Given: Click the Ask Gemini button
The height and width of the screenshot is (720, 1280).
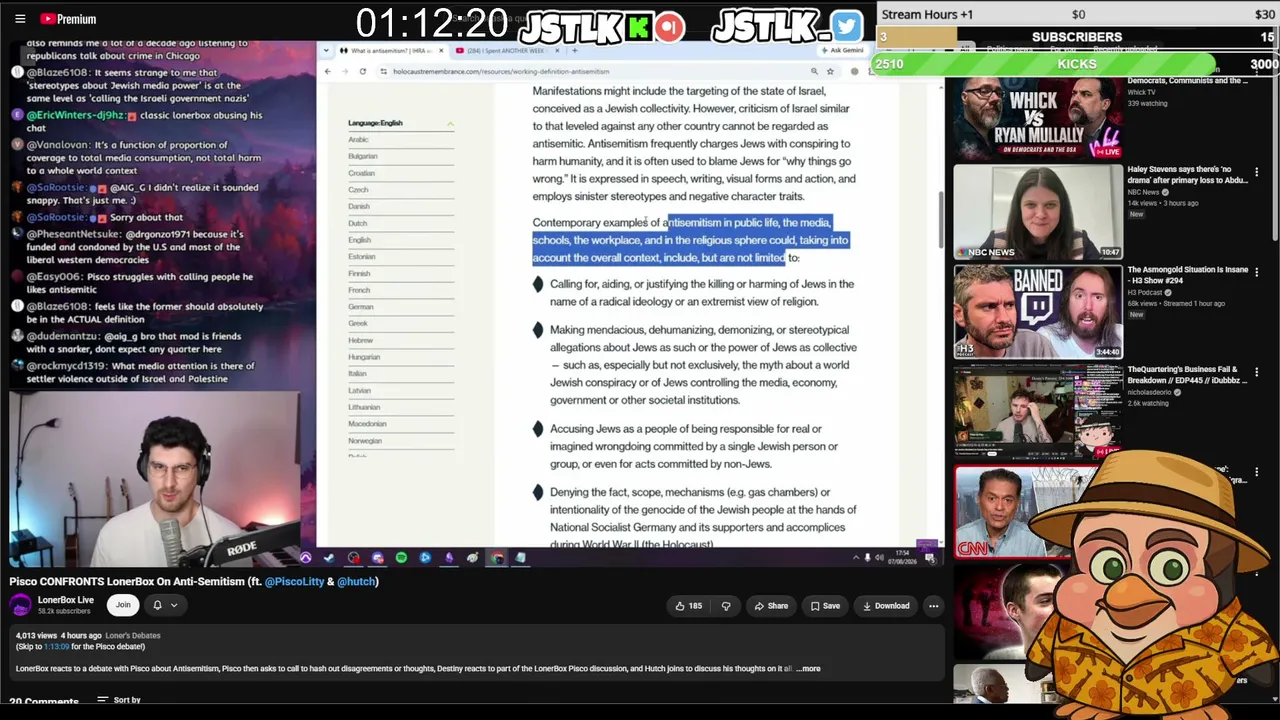Looking at the screenshot, I should click(842, 50).
